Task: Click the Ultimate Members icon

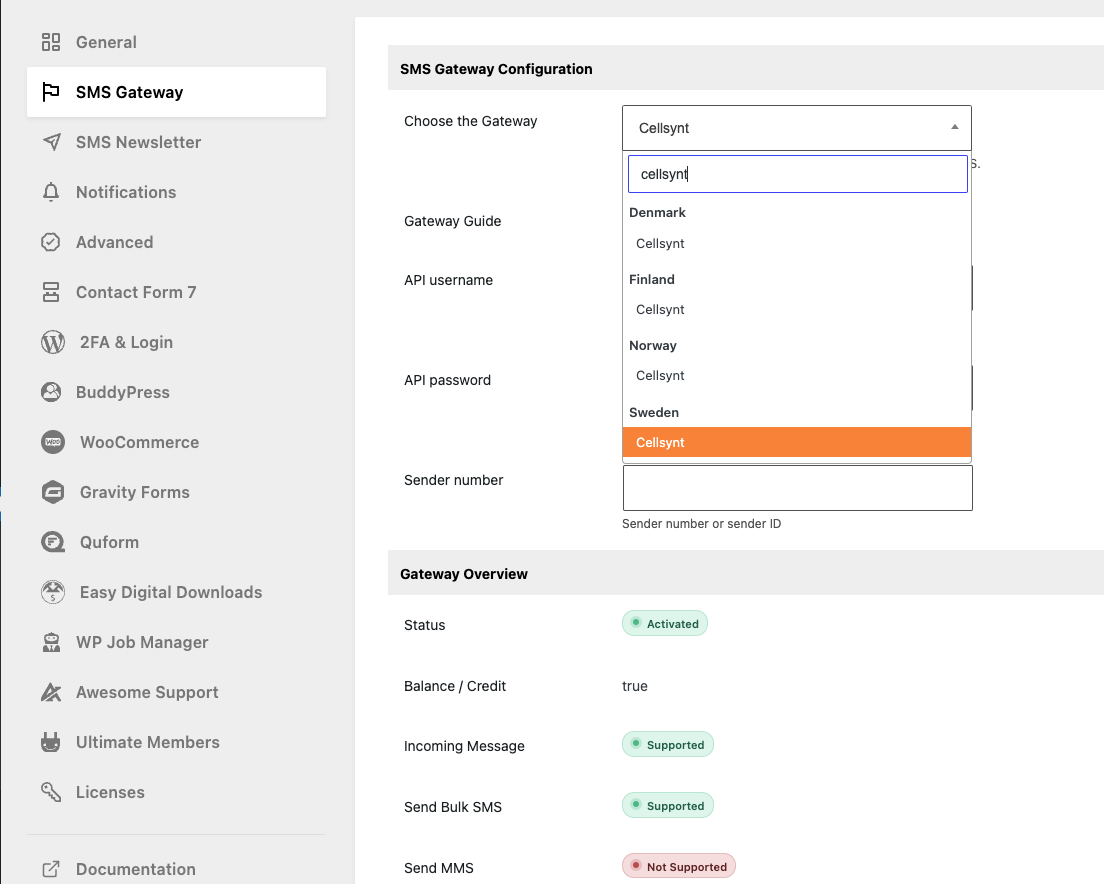Action: (x=51, y=742)
